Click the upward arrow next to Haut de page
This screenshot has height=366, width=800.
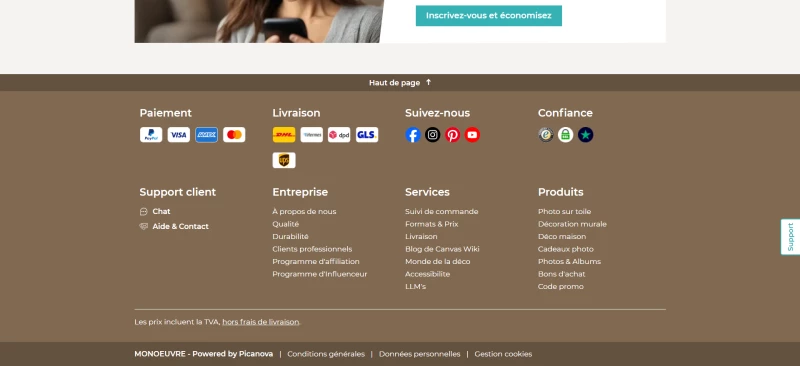(428, 82)
